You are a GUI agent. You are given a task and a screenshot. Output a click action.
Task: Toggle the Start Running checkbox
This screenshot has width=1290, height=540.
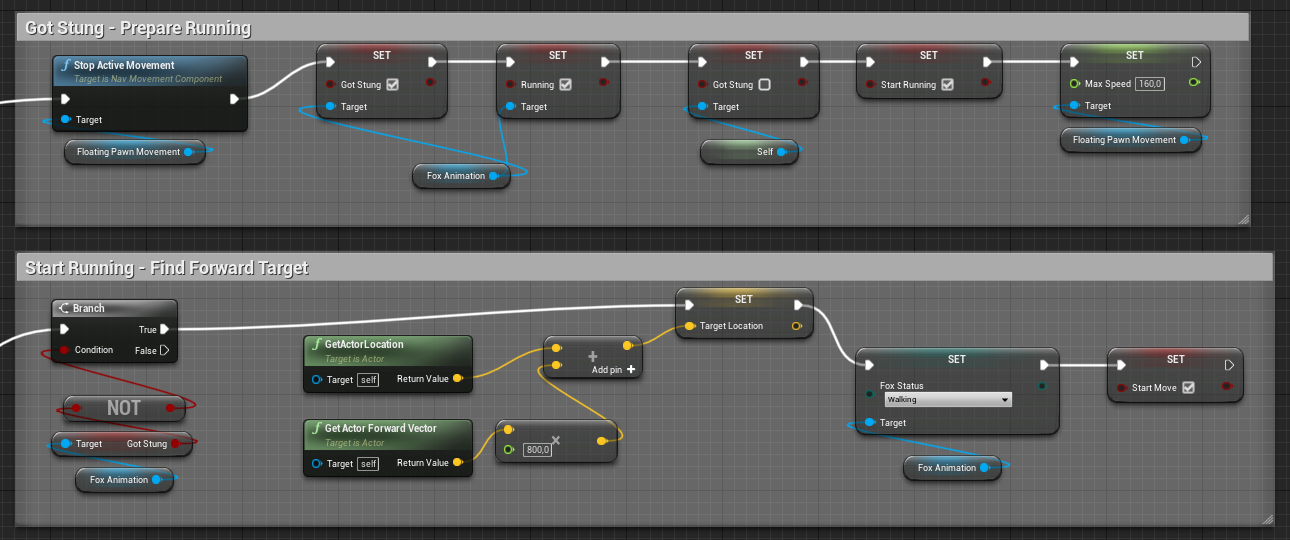[x=947, y=85]
